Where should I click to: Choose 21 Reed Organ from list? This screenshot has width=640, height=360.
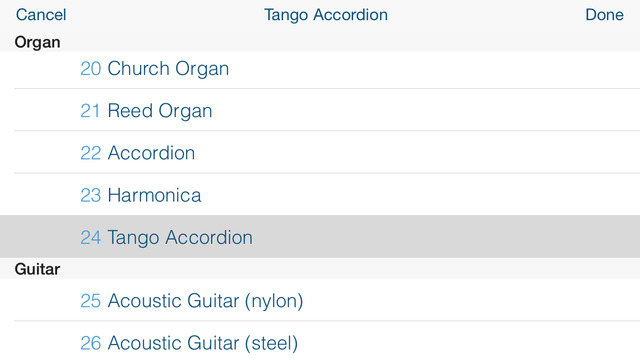tap(320, 110)
